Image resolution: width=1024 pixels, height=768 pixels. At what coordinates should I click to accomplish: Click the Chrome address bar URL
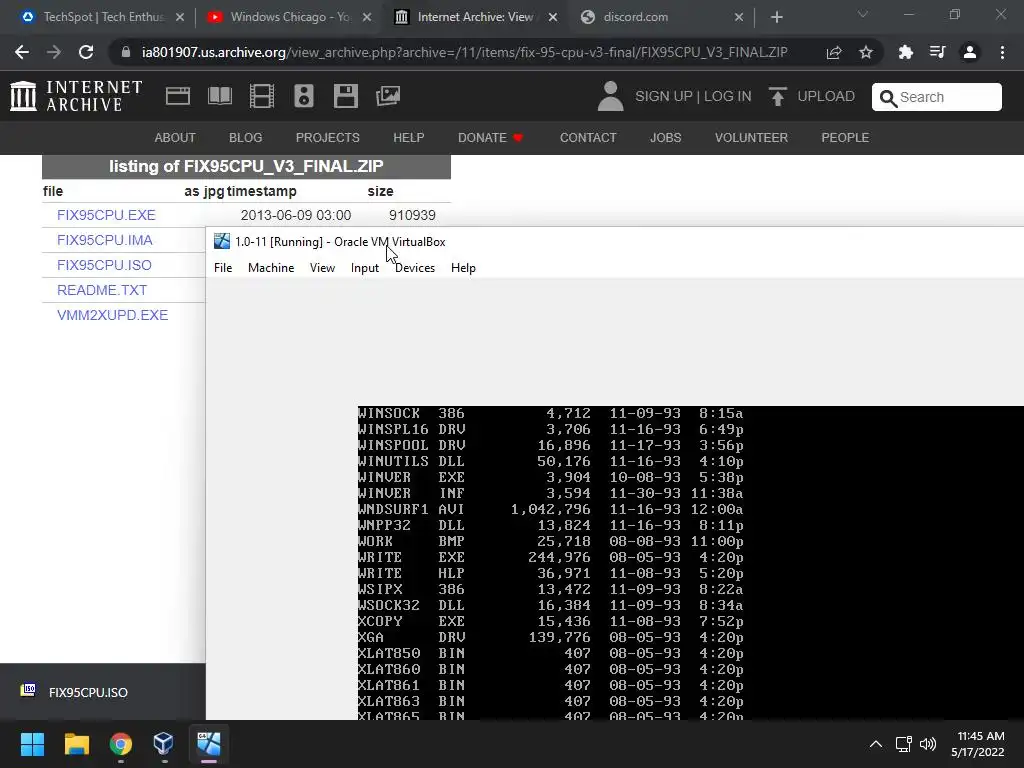coord(464,52)
